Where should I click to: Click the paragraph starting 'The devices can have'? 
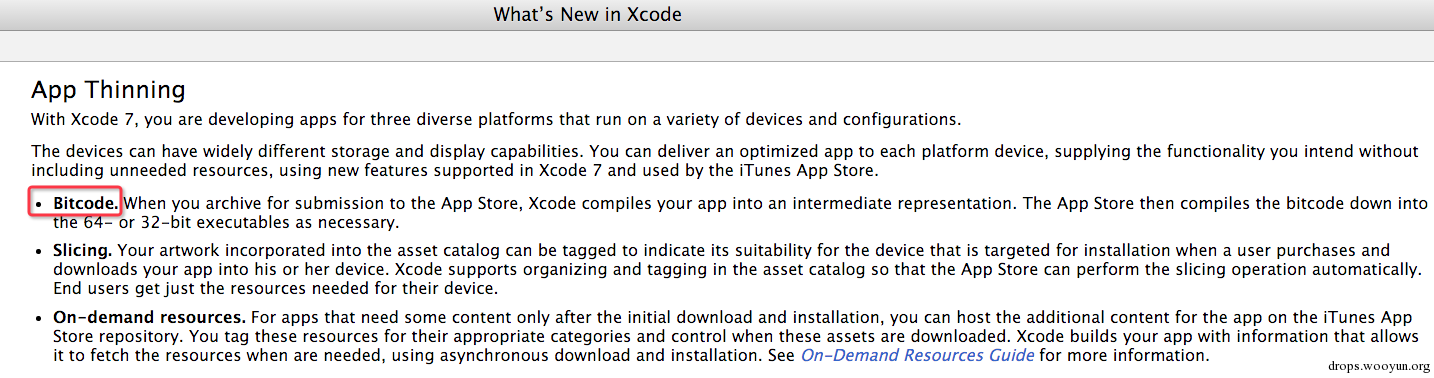[x=725, y=160]
